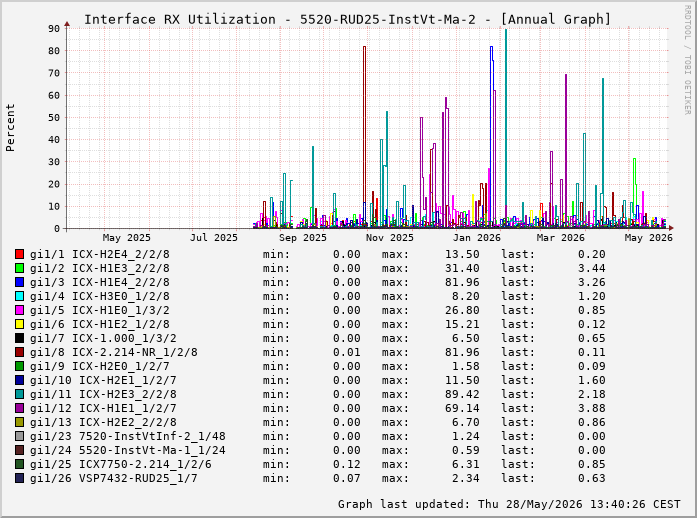Click the dark green gi1/25 legend swatch

point(19,464)
